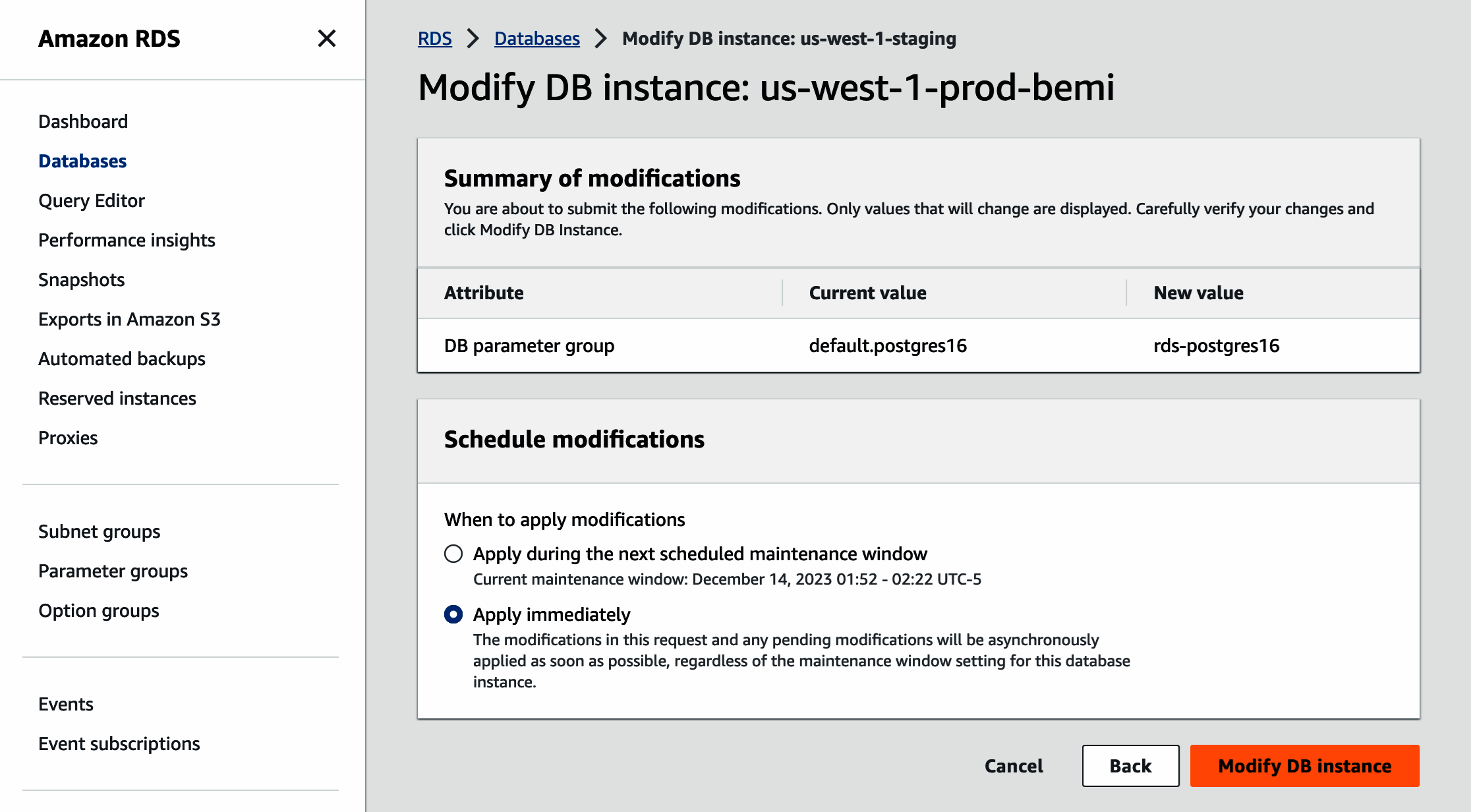Navigate to Query Editor
This screenshot has width=1471, height=812.
(x=92, y=200)
